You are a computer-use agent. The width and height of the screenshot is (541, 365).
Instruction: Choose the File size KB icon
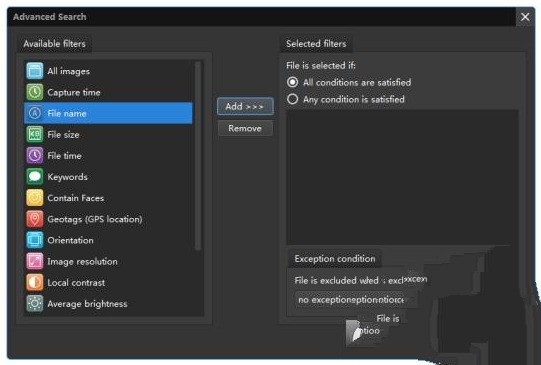pos(35,134)
